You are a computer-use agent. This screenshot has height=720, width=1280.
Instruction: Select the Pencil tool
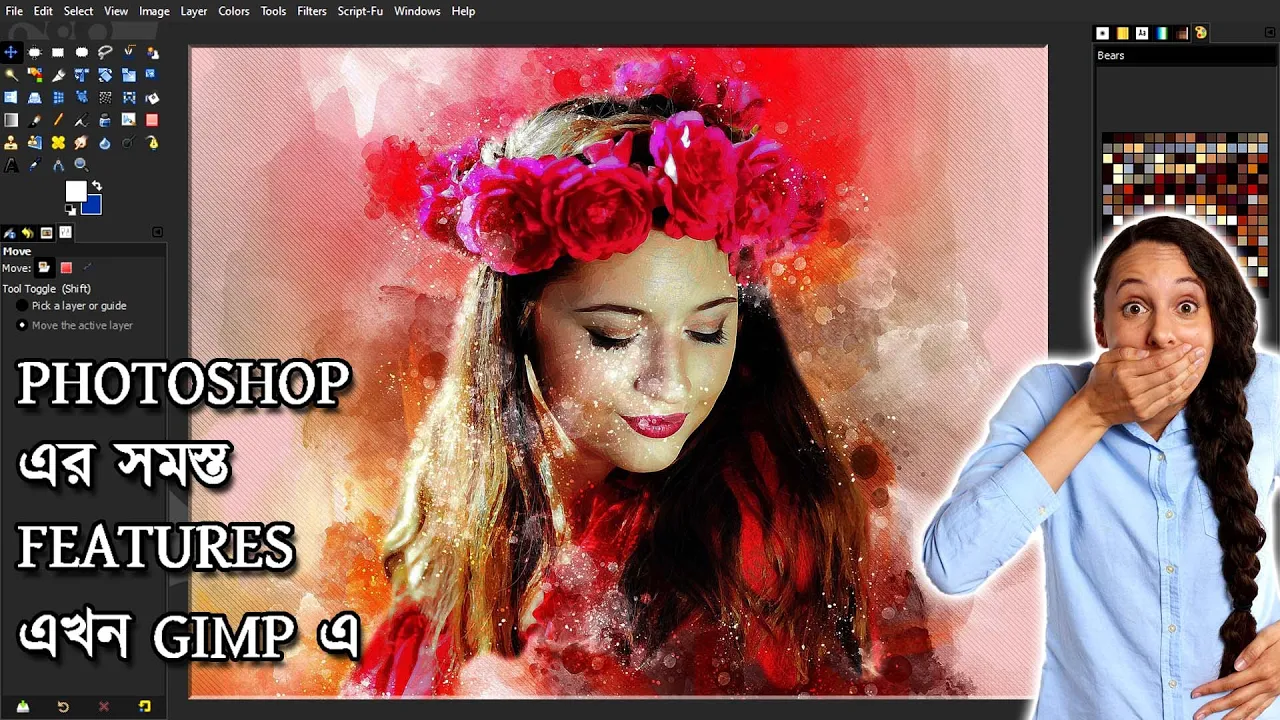pos(58,120)
